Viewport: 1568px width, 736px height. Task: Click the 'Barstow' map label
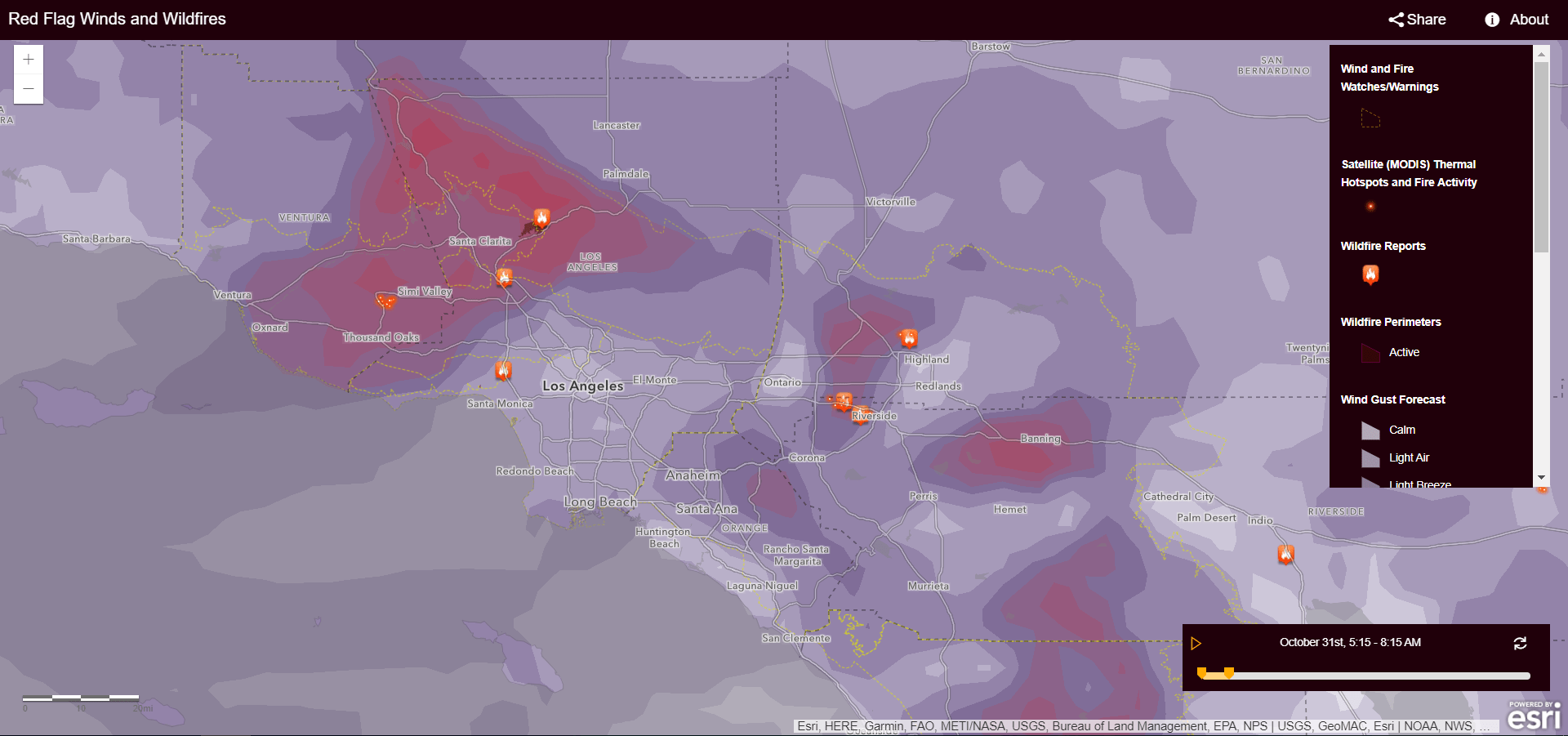point(991,47)
